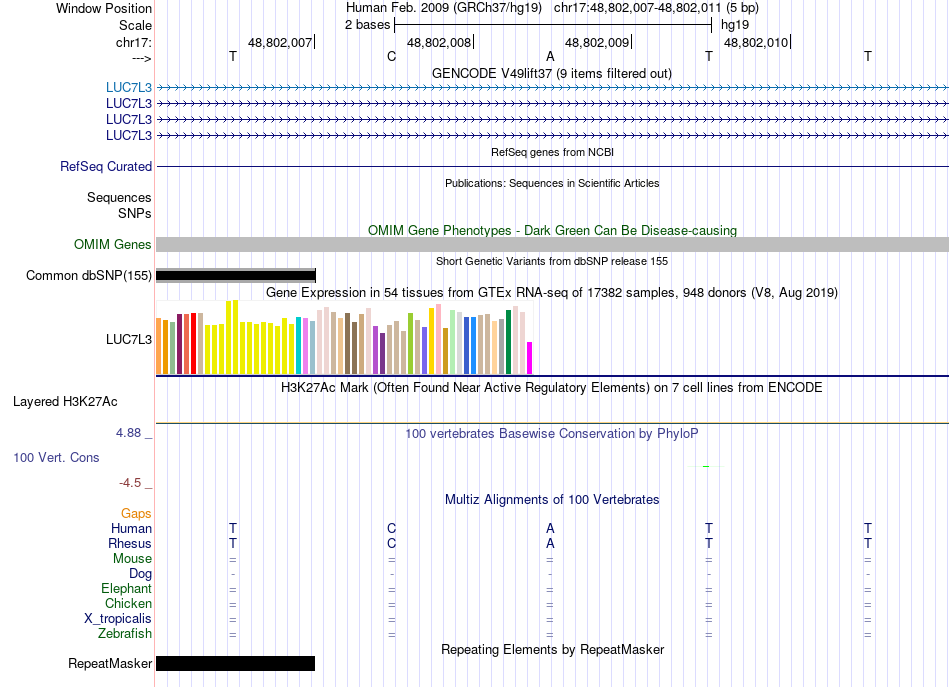
Task: Click the magenta last GTEx expression bar
Action: point(530,358)
